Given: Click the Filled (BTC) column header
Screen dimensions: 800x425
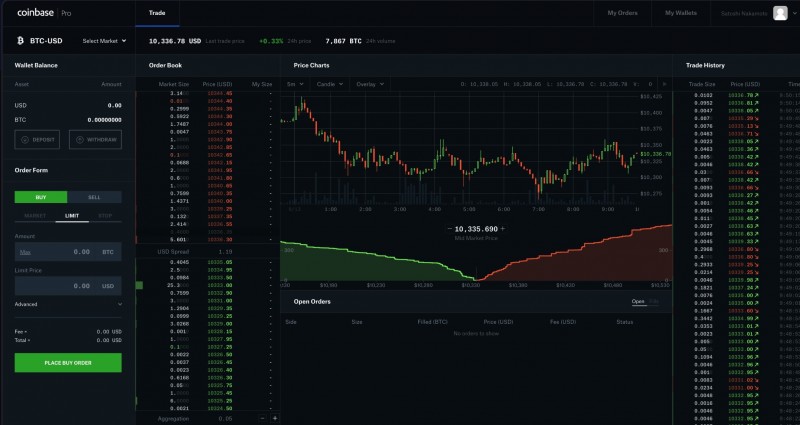Looking at the screenshot, I should pos(432,322).
